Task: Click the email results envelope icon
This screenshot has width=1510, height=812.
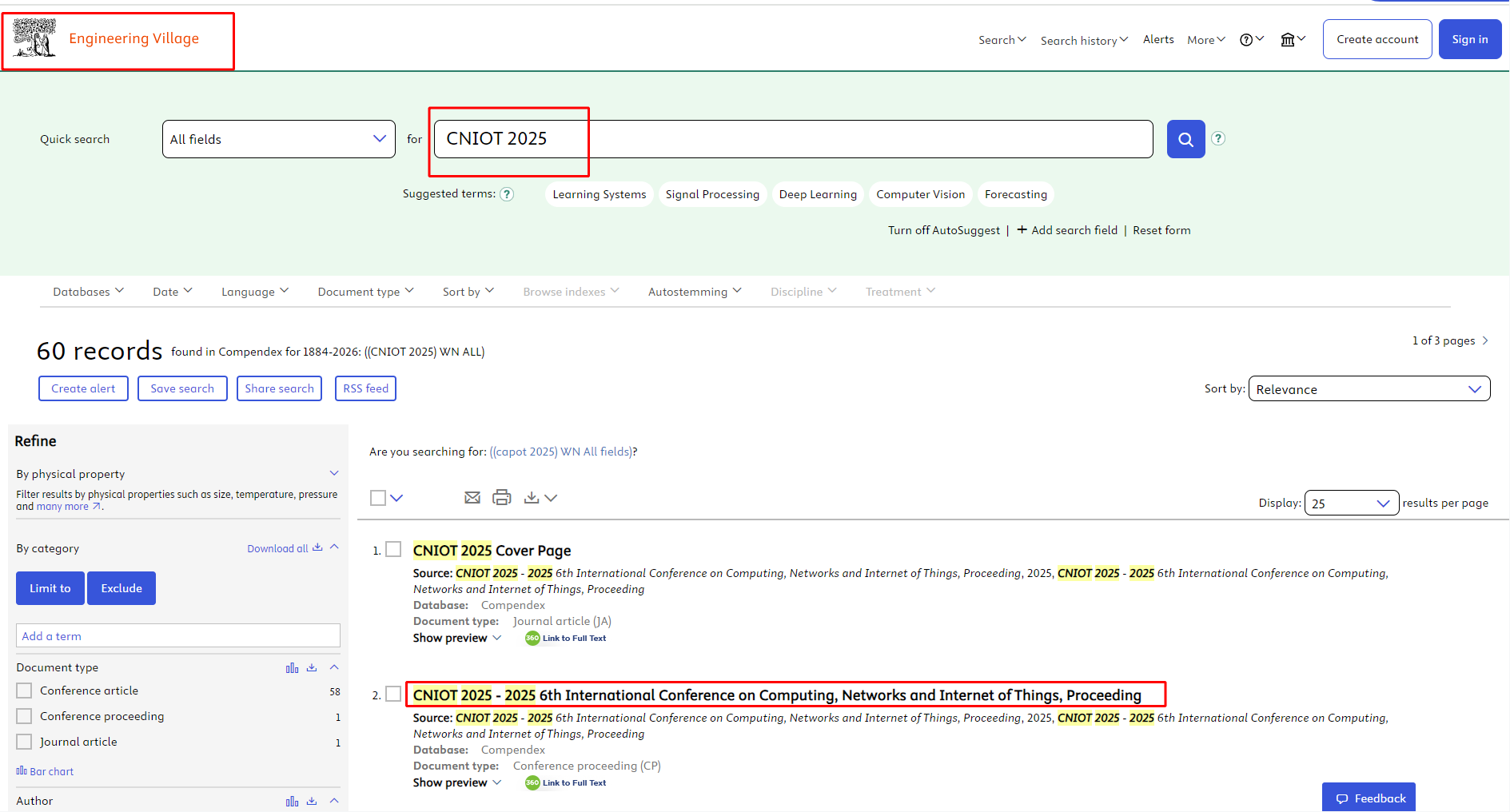Action: pos(472,498)
